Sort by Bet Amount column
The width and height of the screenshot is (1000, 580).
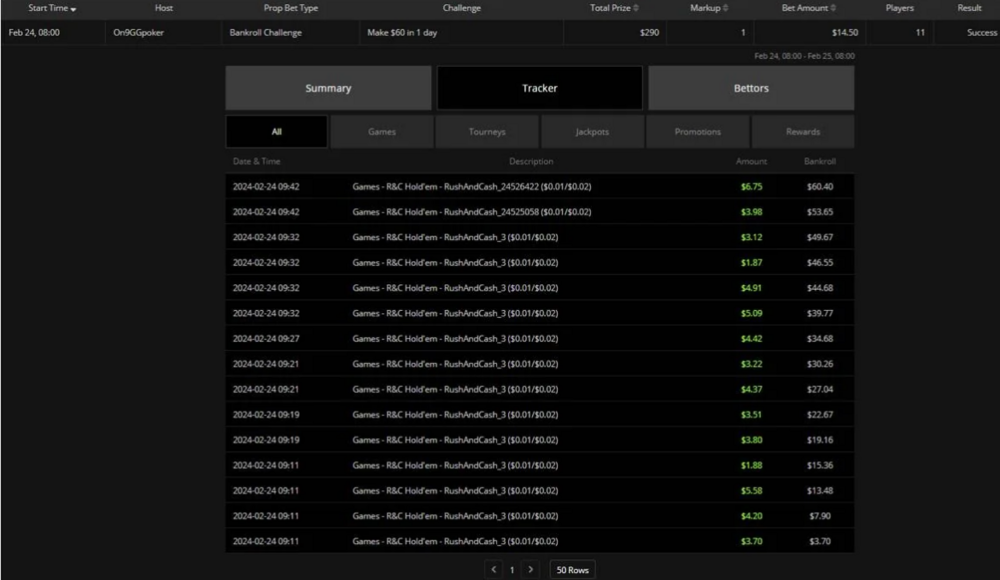coord(835,9)
